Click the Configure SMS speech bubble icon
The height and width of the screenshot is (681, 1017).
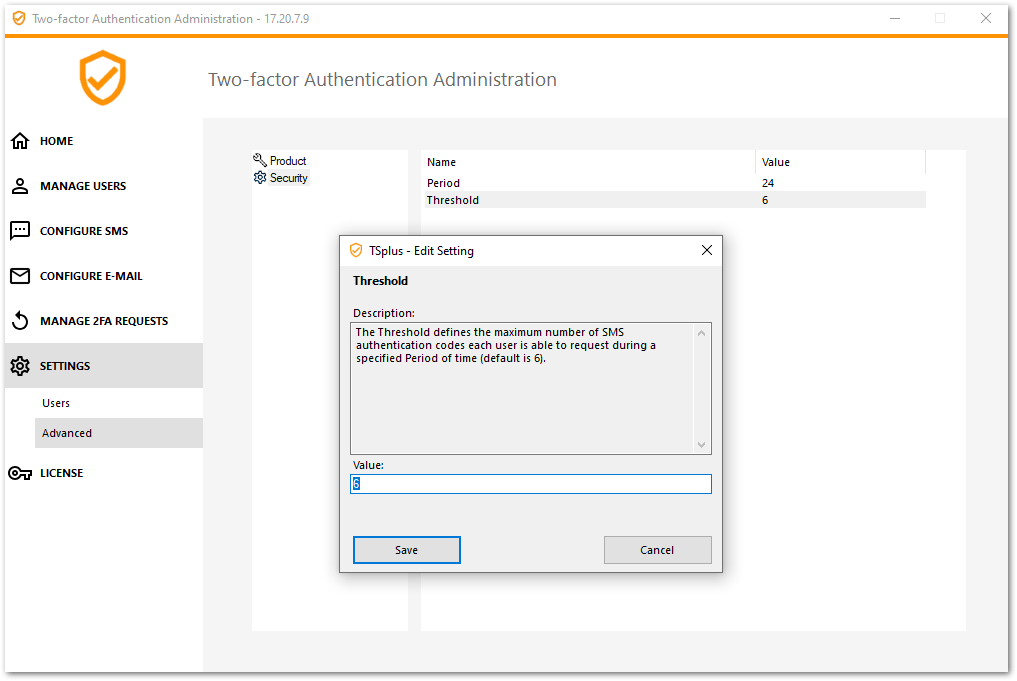(20, 231)
